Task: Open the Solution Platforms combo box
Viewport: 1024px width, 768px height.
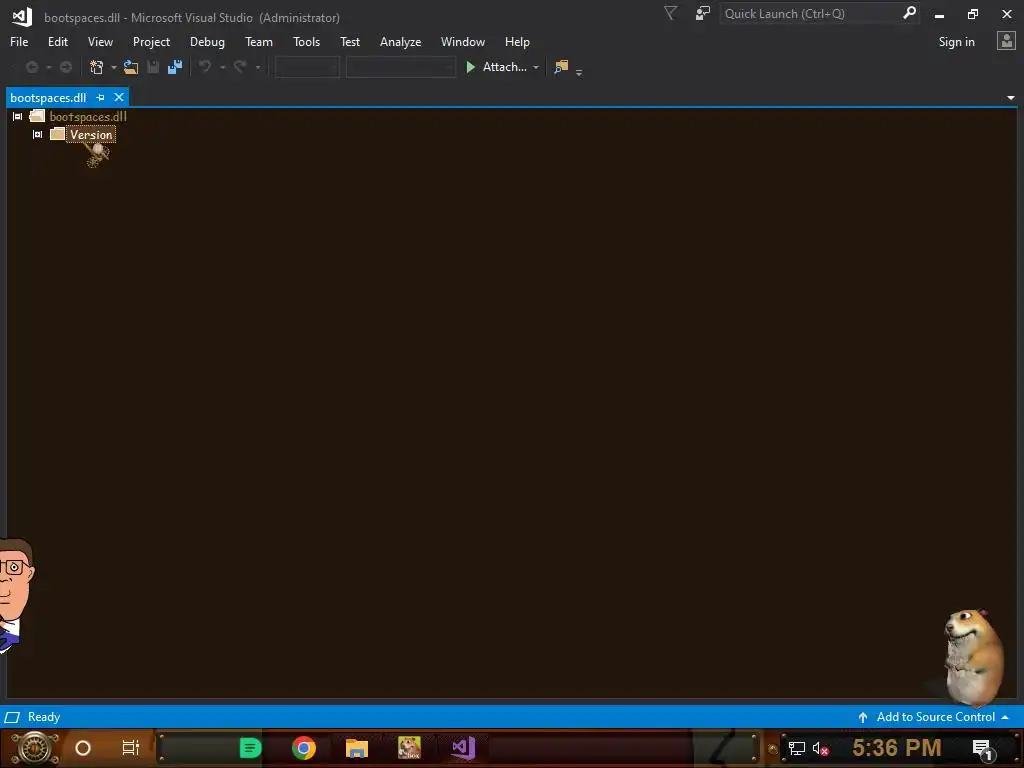Action: [x=400, y=67]
